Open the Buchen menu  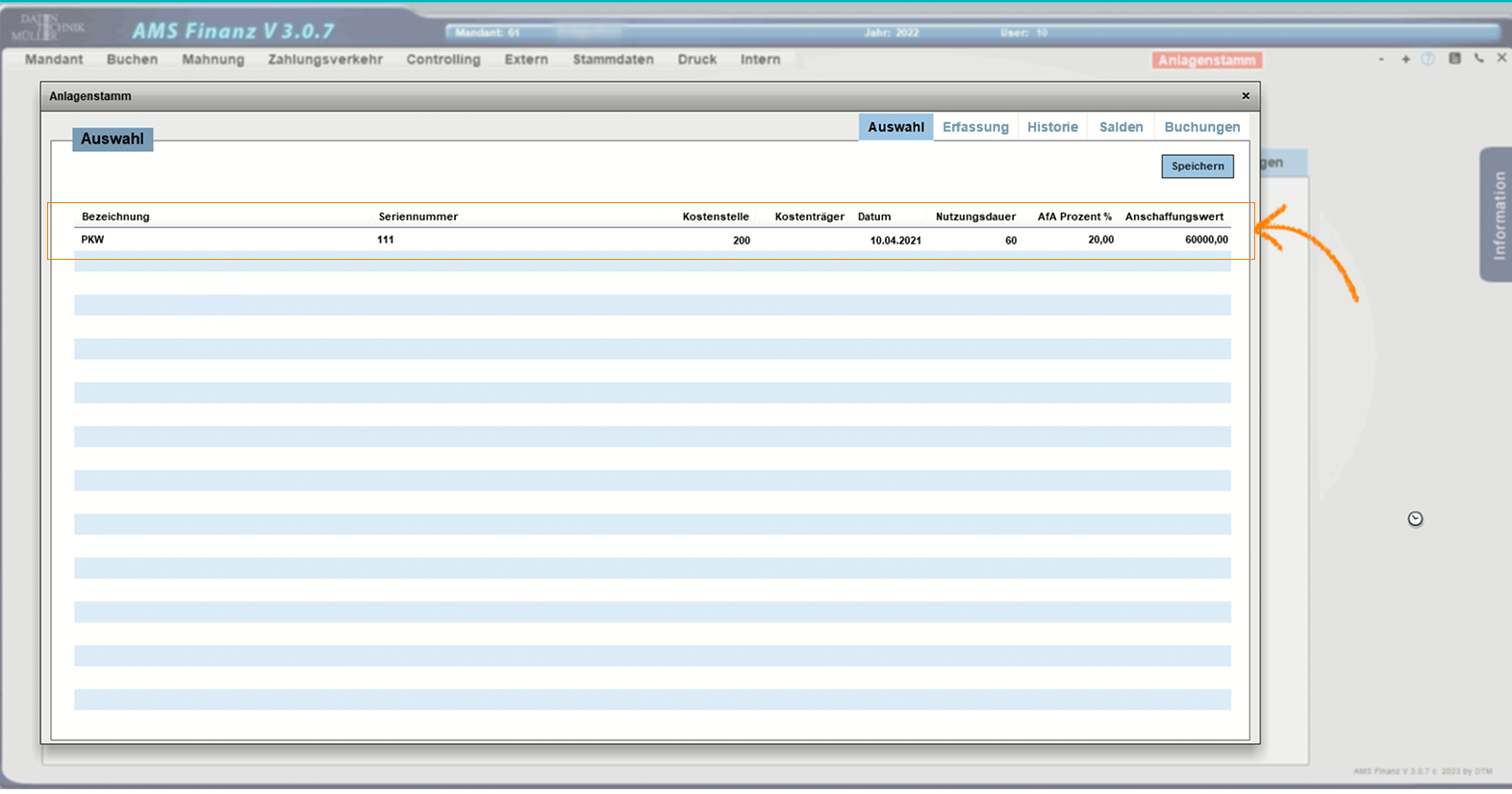(132, 60)
